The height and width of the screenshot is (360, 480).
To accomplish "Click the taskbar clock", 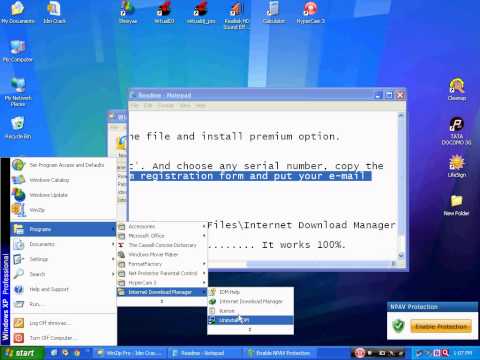I will point(463,353).
